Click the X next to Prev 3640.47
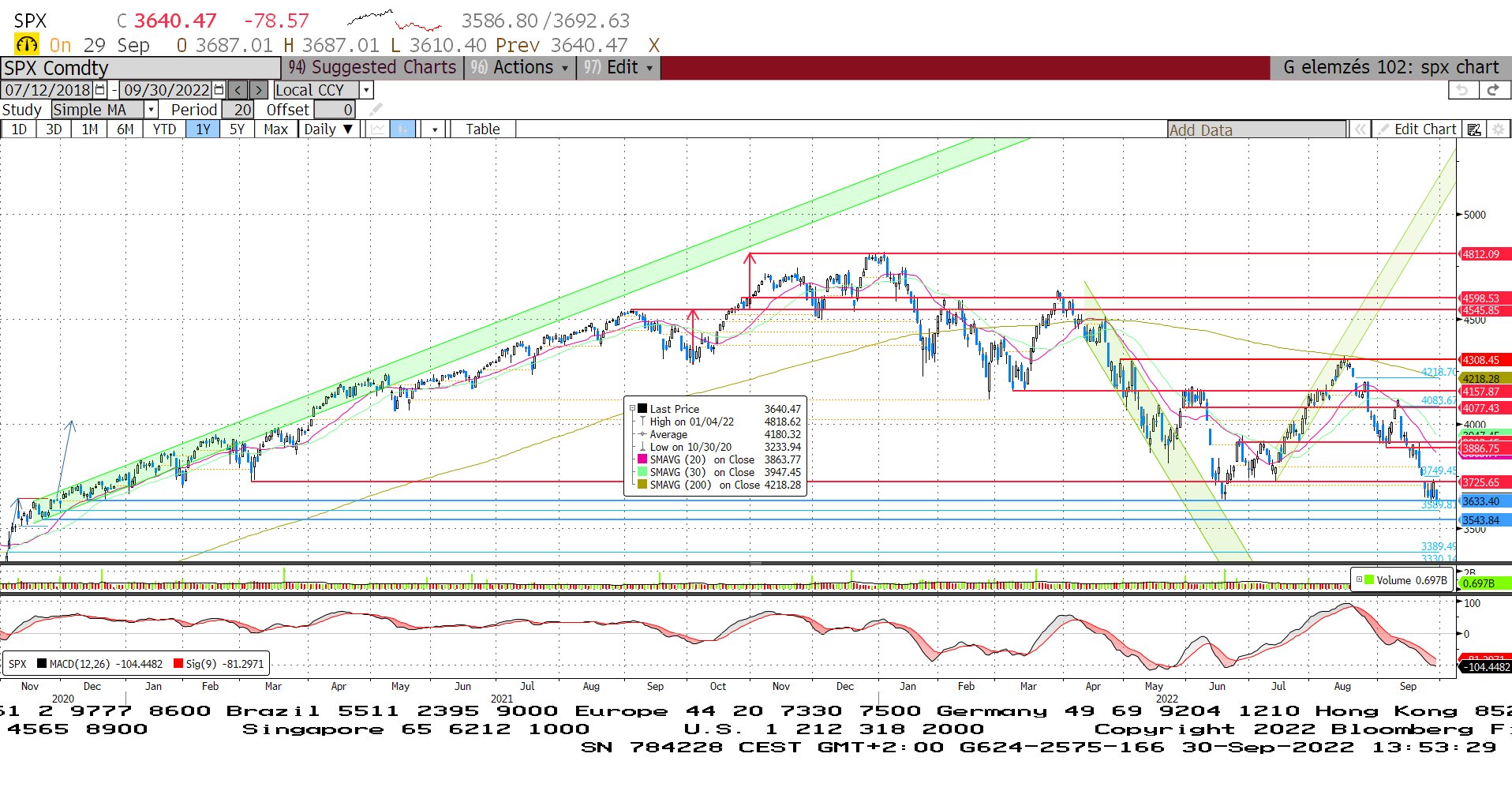 653,46
